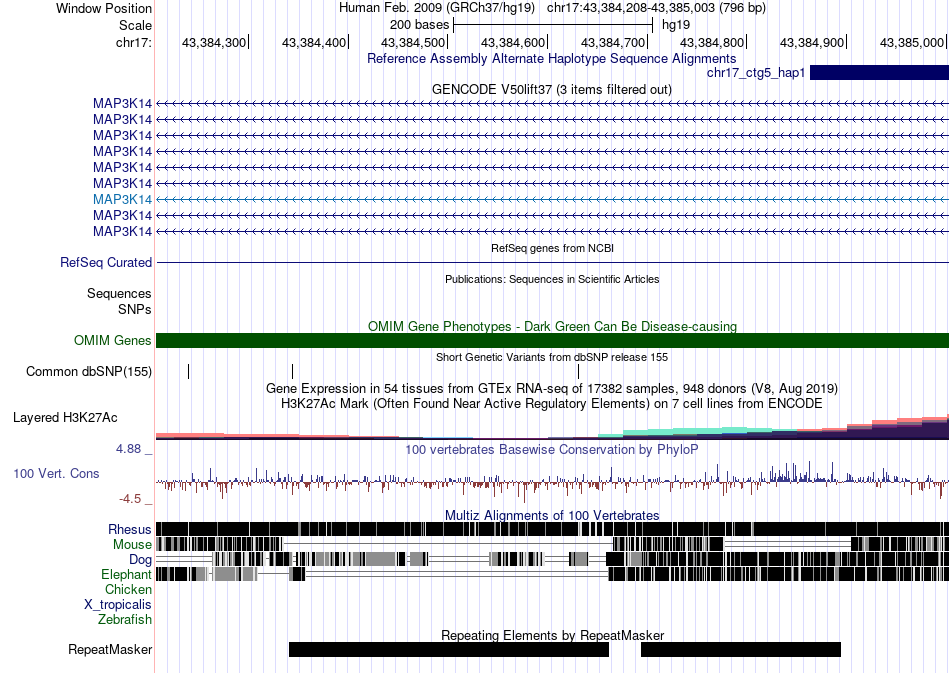This screenshot has width=950, height=673.
Task: Click the Common dbSNP(155) track label
Action: pos(88,371)
